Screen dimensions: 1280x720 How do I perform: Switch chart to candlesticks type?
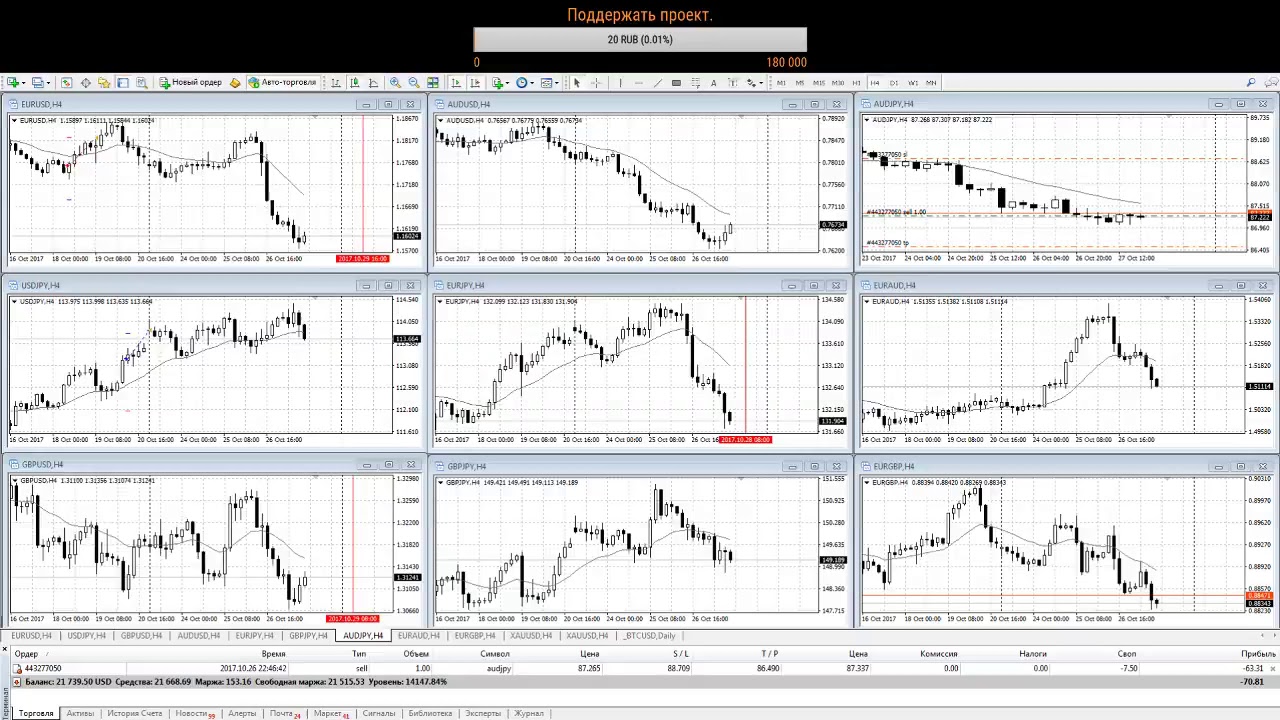point(354,82)
